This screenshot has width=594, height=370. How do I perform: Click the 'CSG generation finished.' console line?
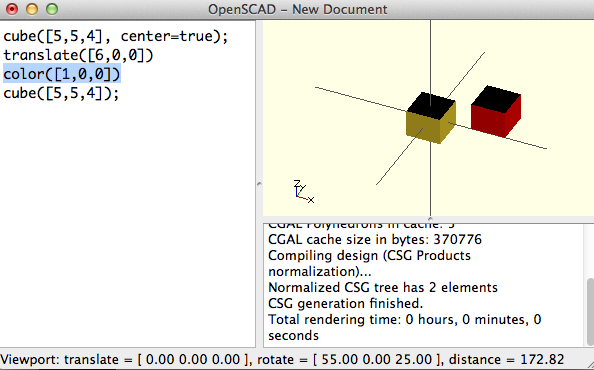point(345,303)
